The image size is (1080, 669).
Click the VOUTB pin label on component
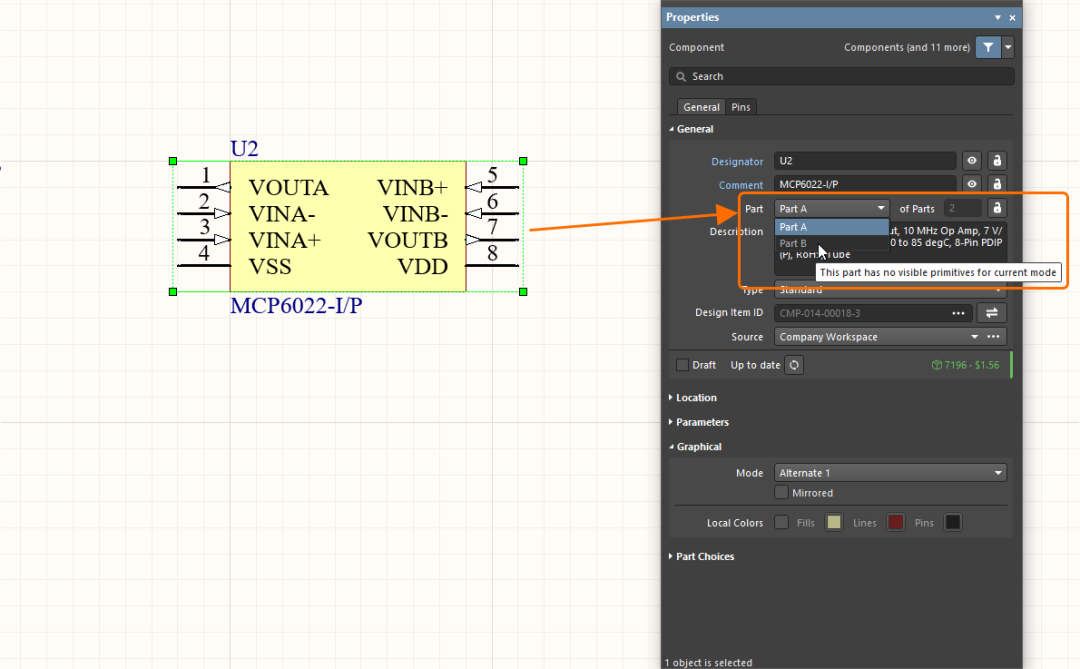[408, 240]
